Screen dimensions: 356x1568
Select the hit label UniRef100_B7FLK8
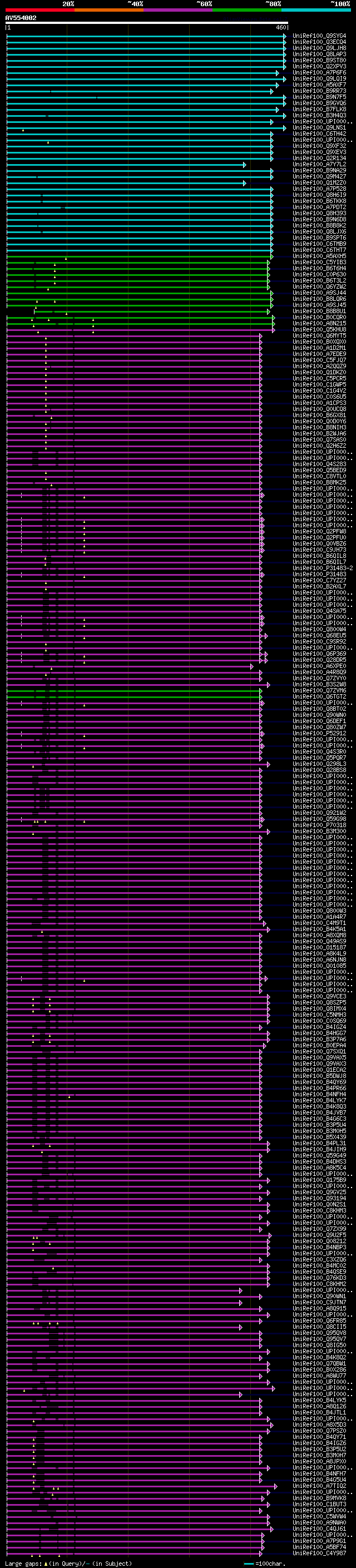[x=319, y=110]
